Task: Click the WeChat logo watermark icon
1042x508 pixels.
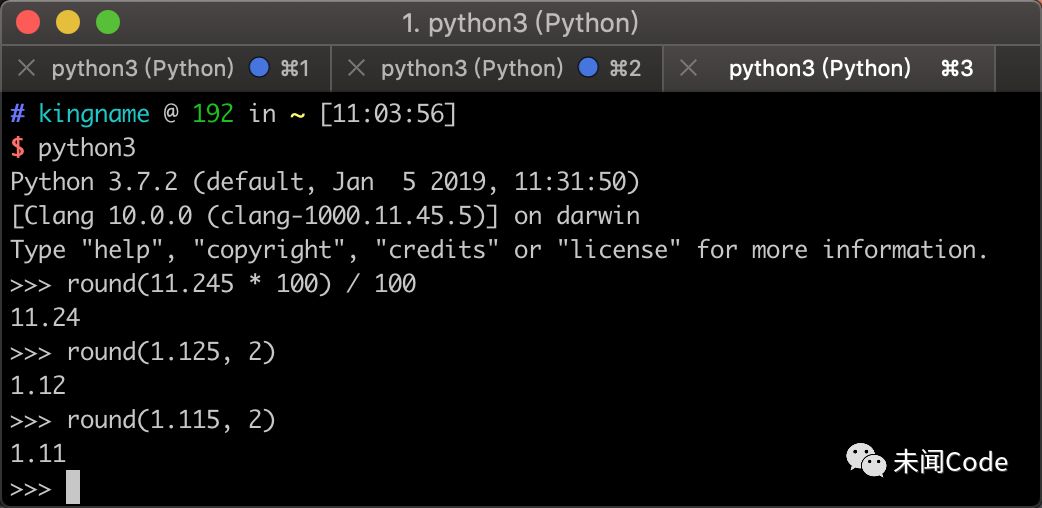Action: (x=866, y=460)
